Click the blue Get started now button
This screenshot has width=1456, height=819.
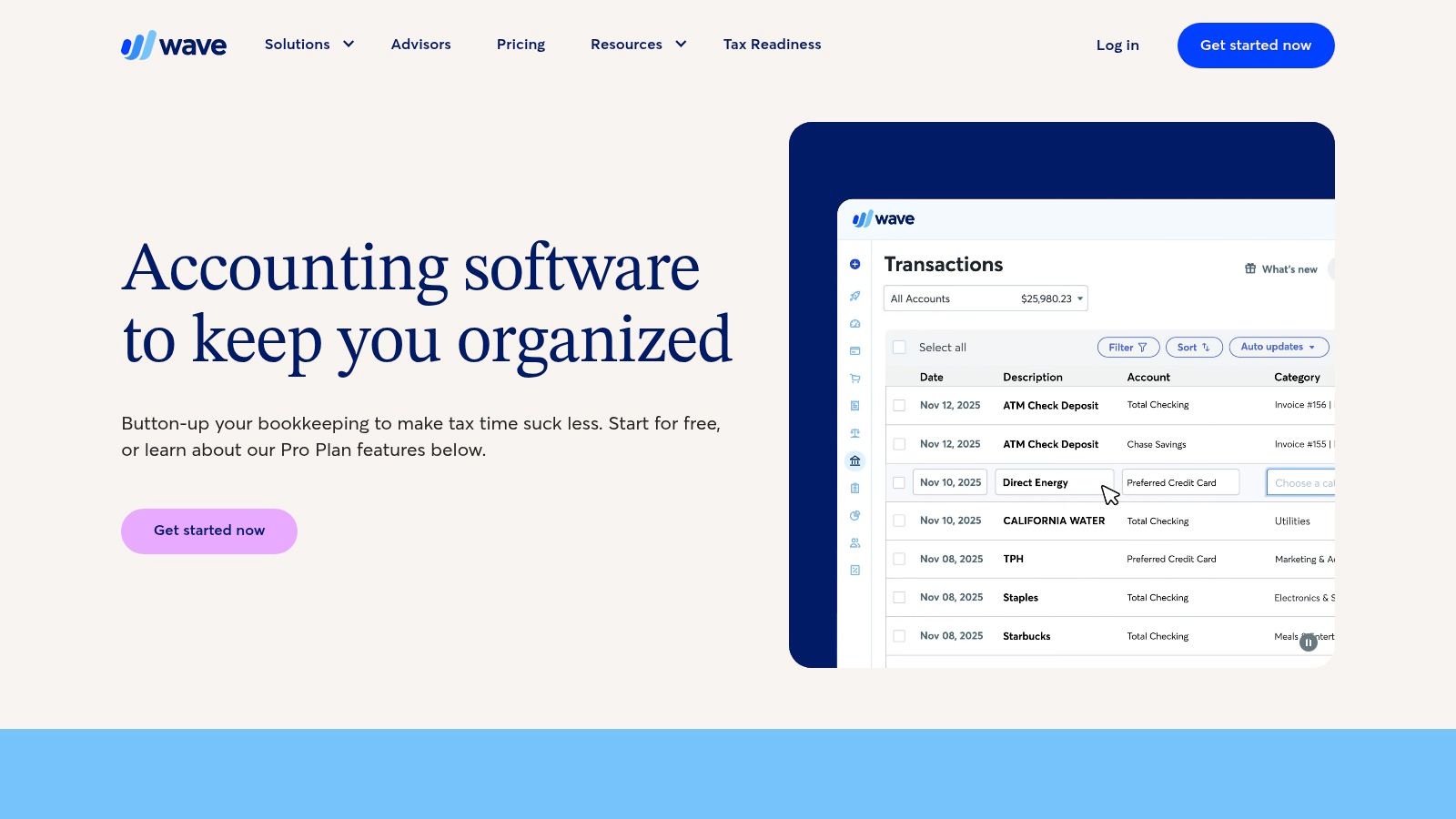click(1256, 45)
